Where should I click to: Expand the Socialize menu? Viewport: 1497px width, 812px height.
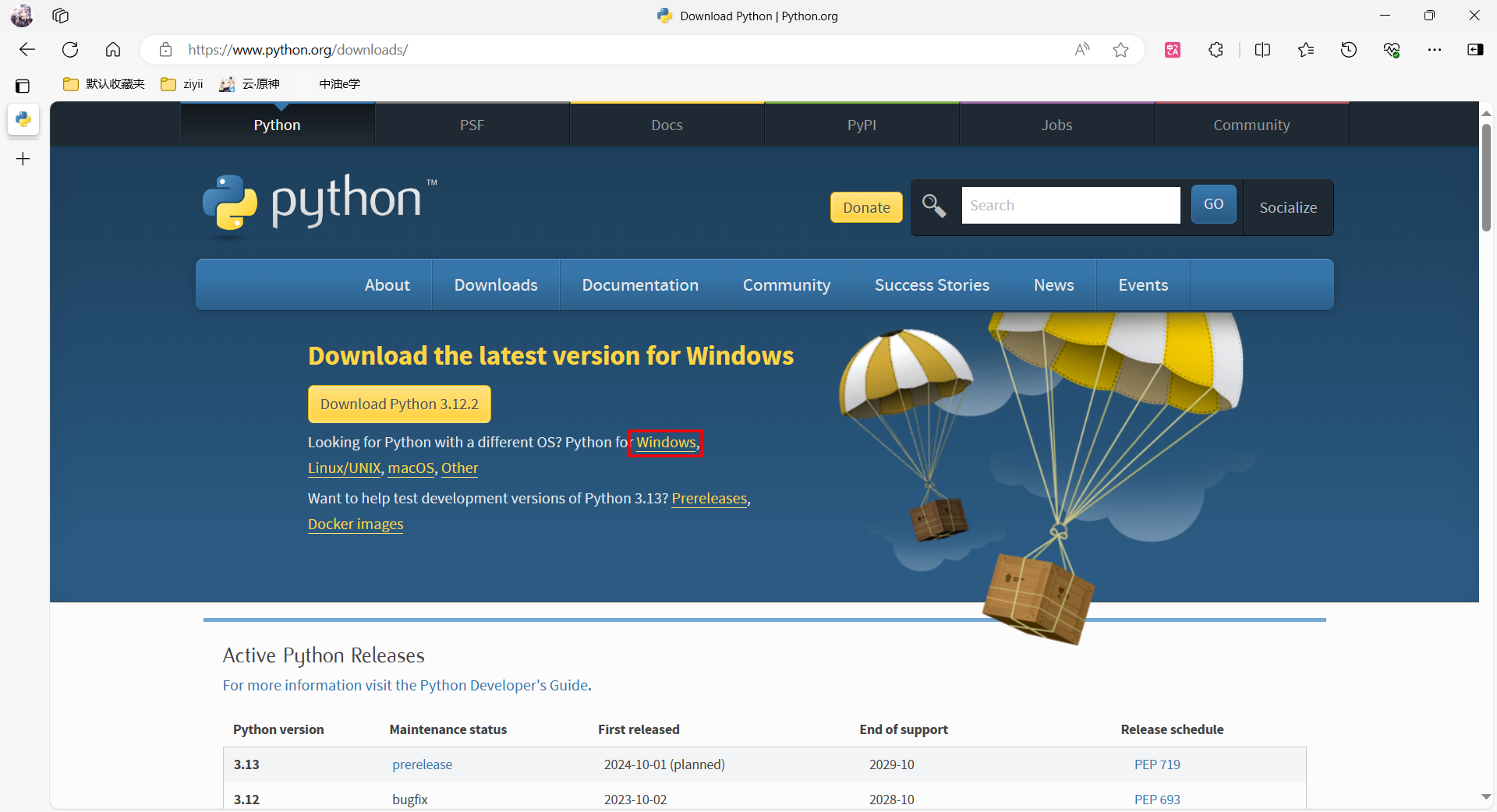pos(1287,207)
